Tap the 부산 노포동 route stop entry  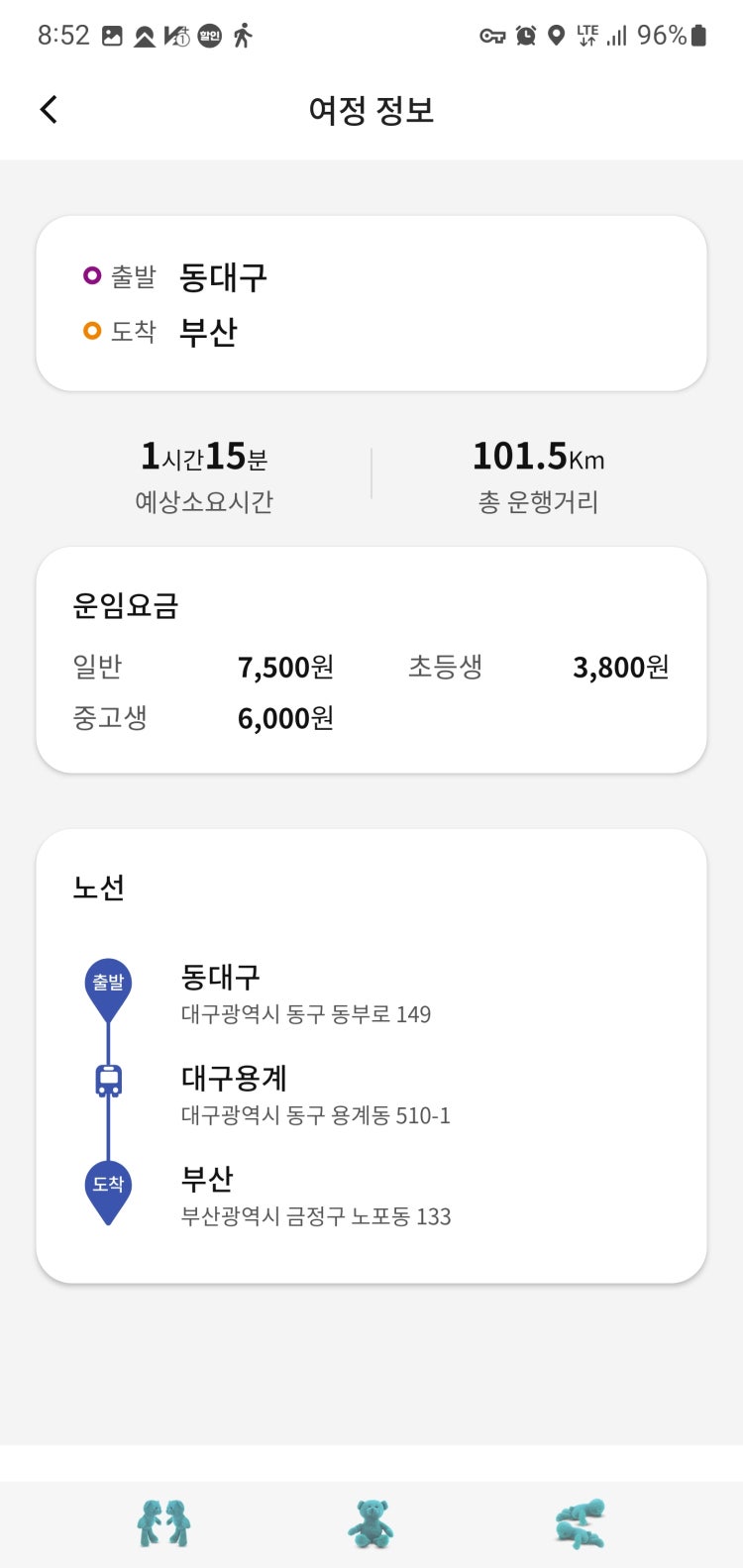click(x=315, y=1197)
